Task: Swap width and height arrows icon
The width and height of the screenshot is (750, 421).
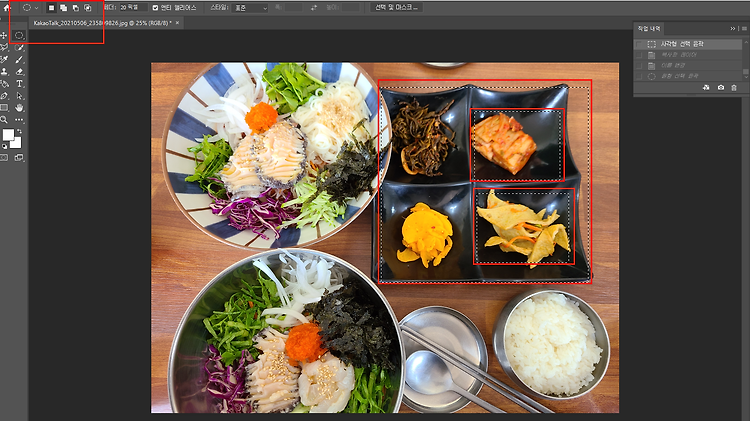Action: [314, 8]
